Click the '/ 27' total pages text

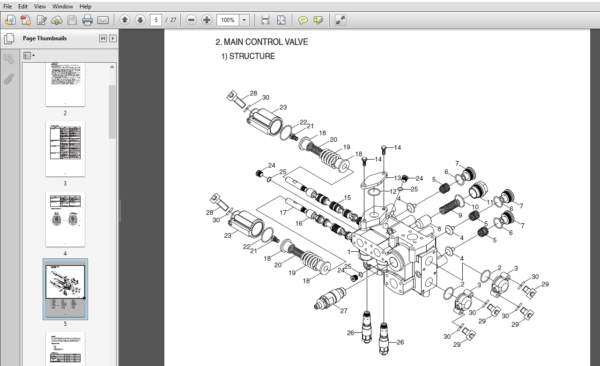(x=171, y=20)
